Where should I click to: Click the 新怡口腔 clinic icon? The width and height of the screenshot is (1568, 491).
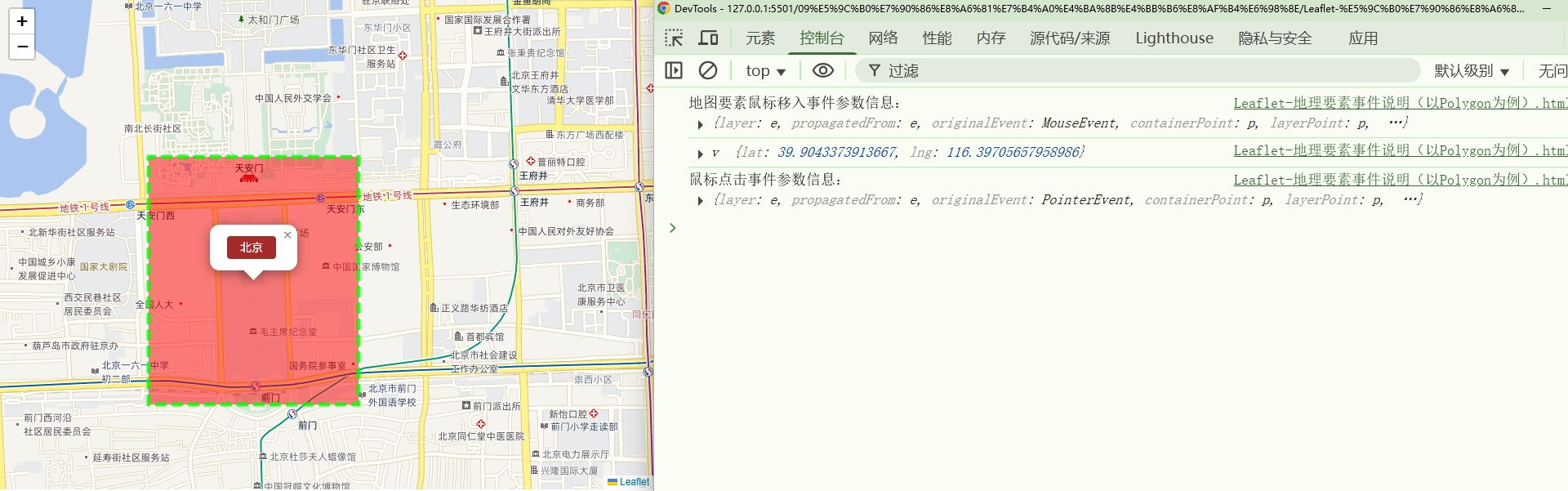pyautogui.click(x=594, y=414)
